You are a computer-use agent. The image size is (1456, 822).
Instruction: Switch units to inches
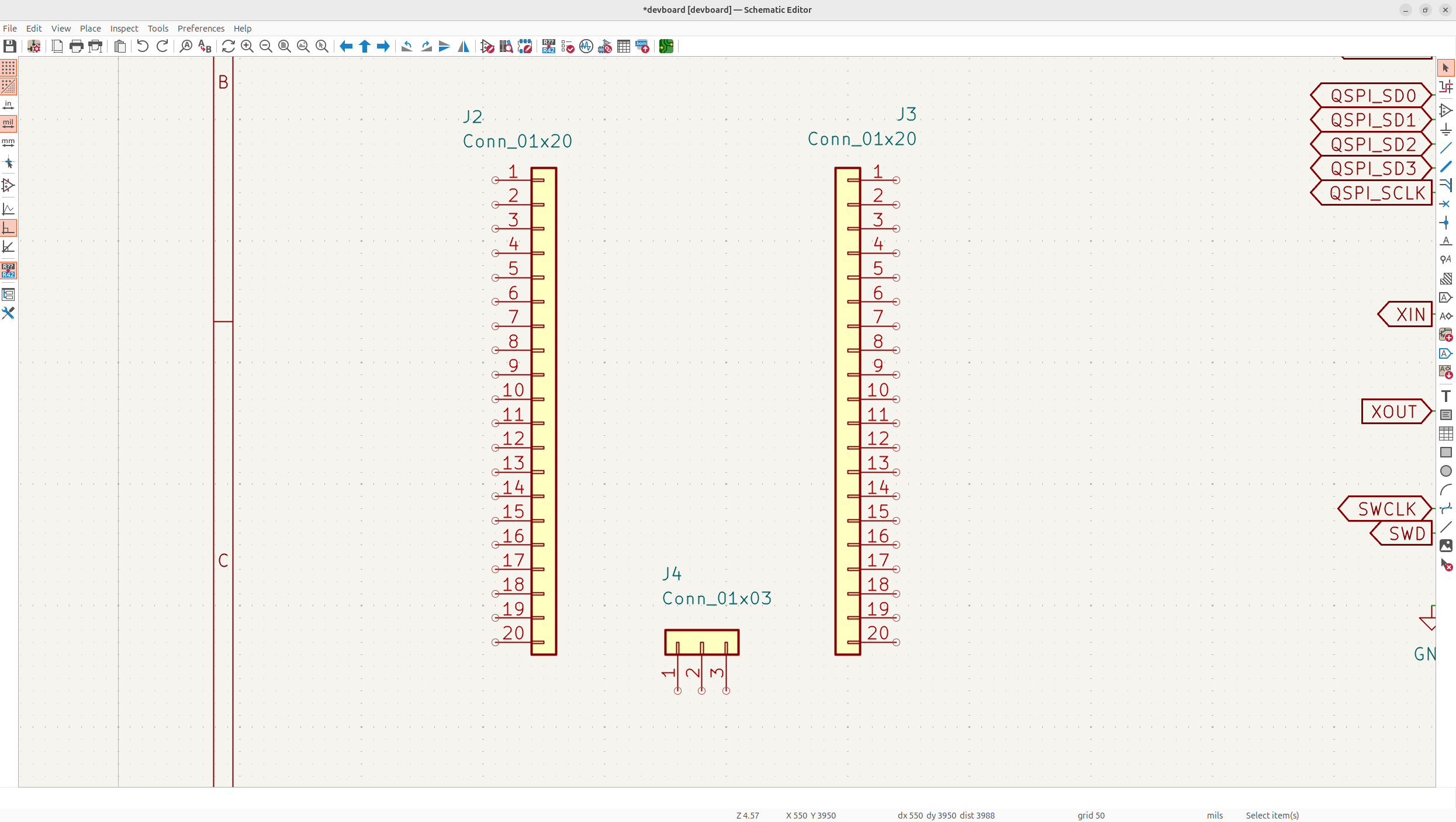(x=8, y=105)
